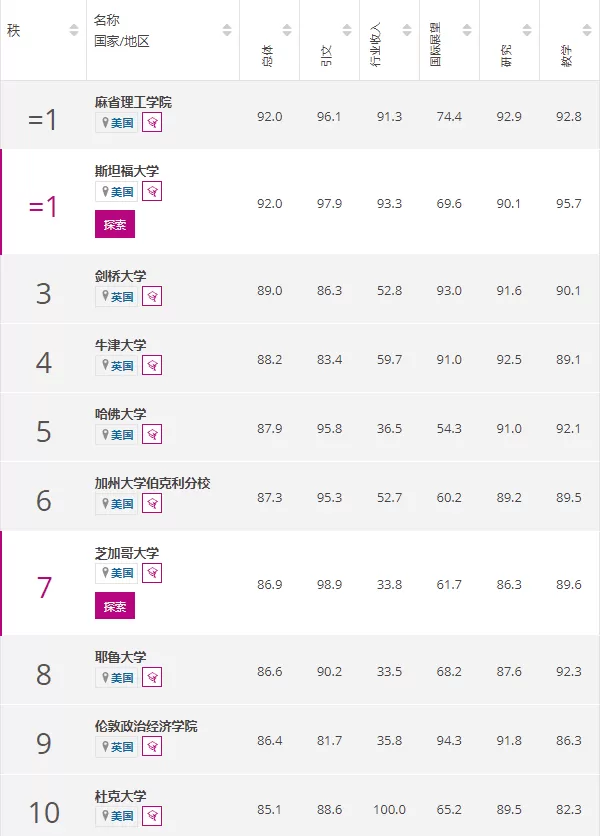Select graduation cap icon for 牛津大学
603x836 pixels.
coord(152,365)
